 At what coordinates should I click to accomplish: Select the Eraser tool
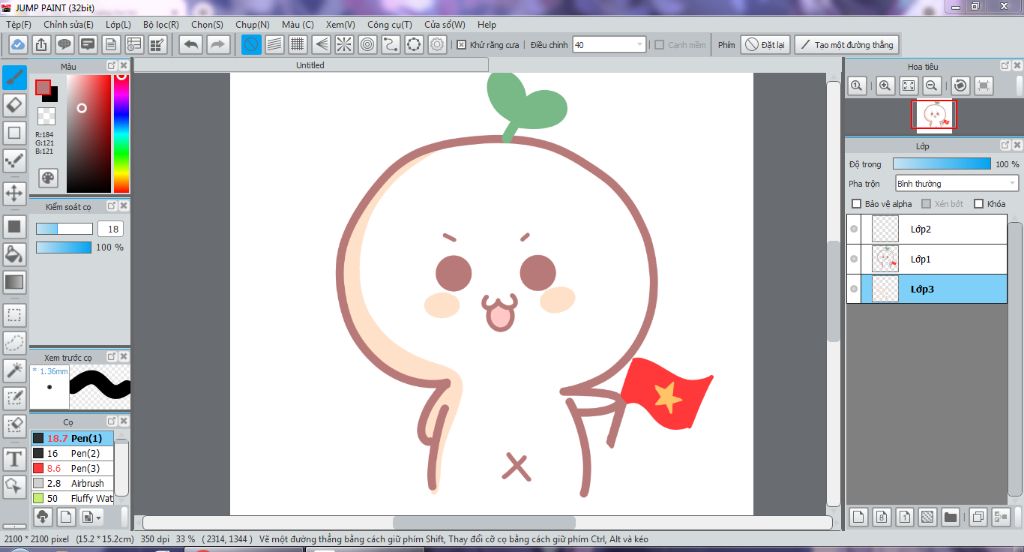click(14, 105)
